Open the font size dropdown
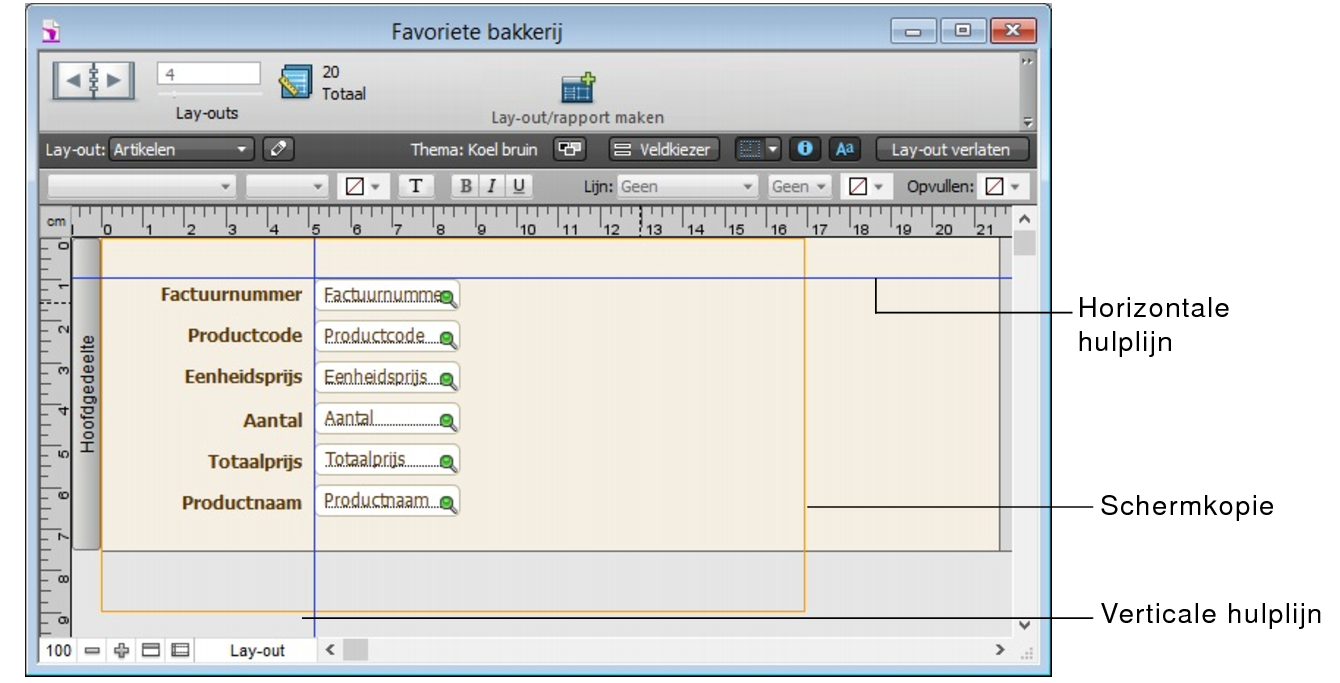Screen dimensions: 1340x683 [x=287, y=186]
